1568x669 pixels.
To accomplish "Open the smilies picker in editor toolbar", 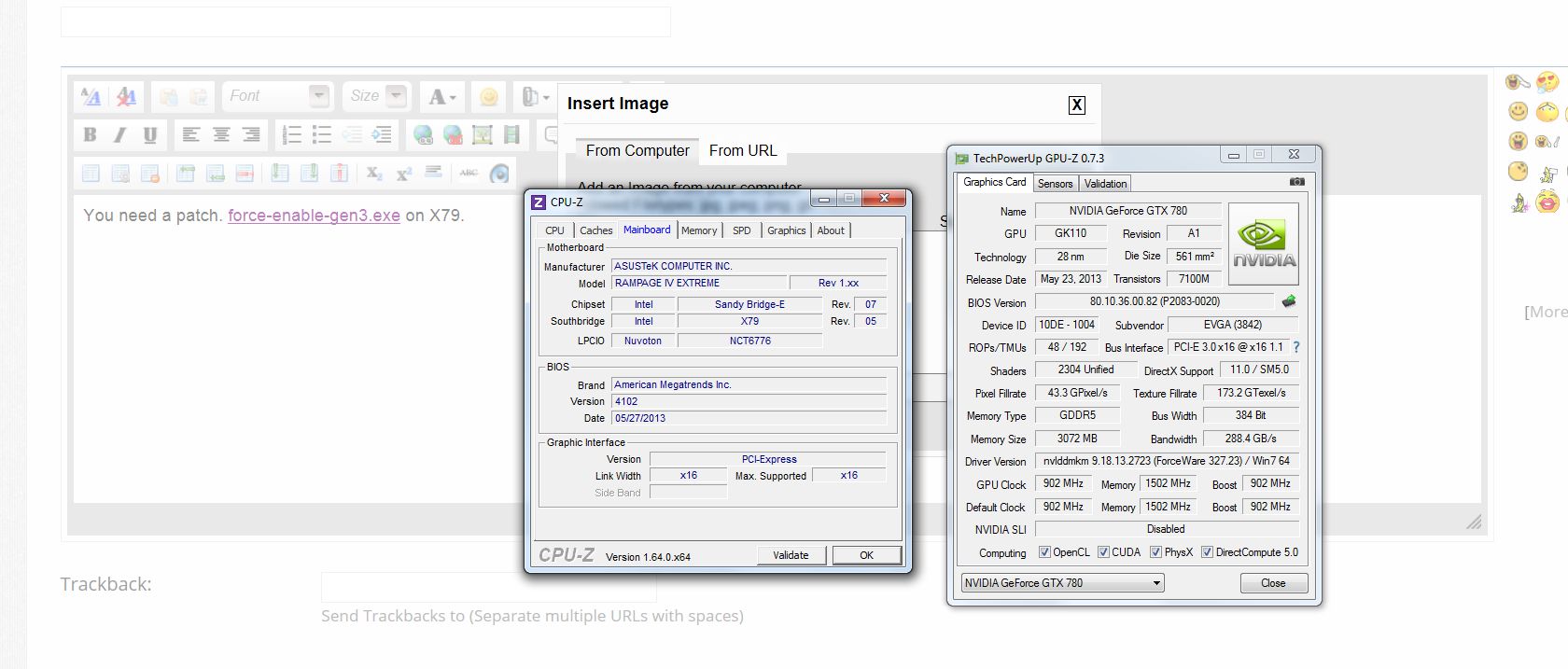I will 488,96.
